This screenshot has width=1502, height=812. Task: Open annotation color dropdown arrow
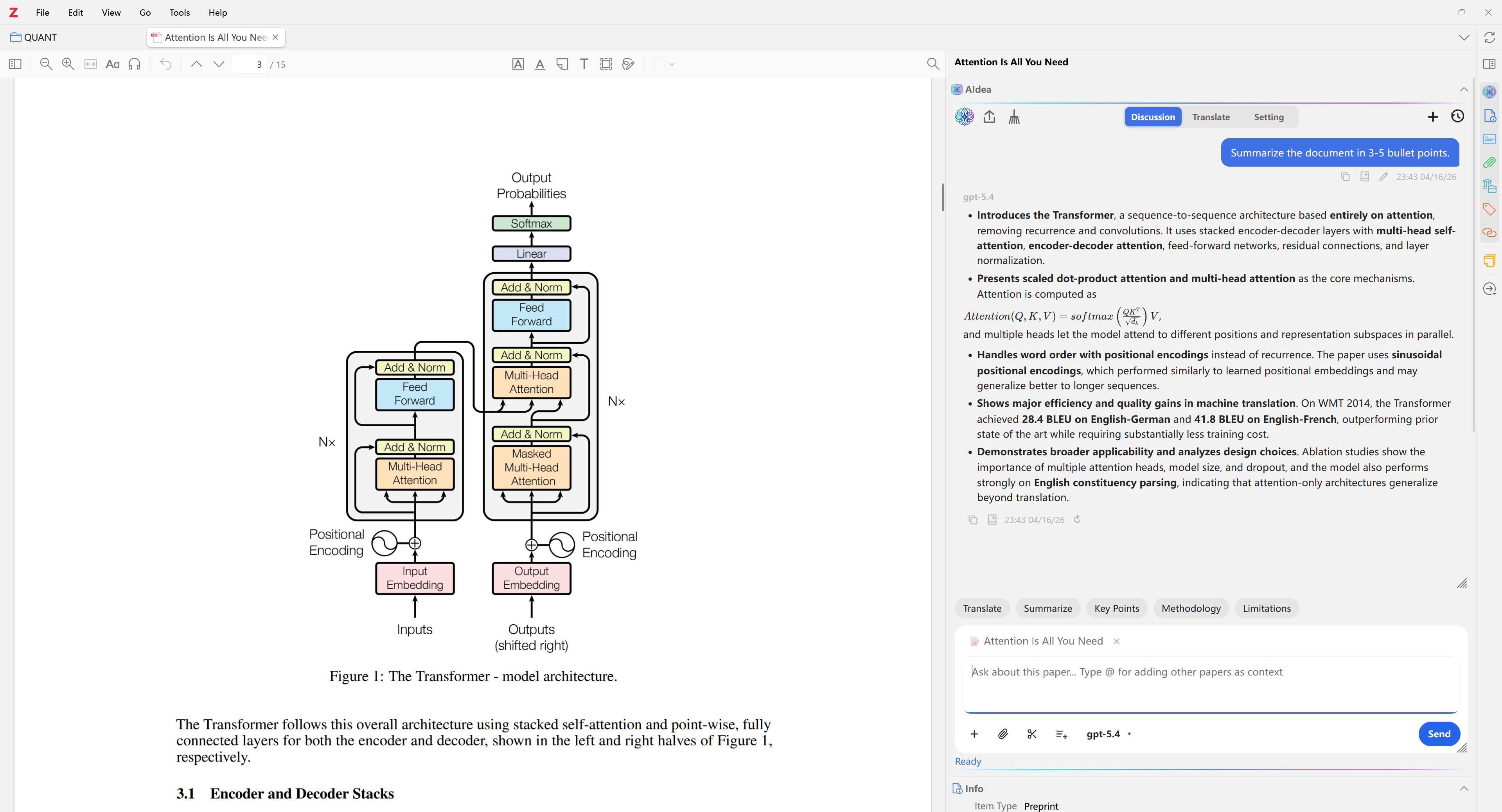[x=672, y=64]
